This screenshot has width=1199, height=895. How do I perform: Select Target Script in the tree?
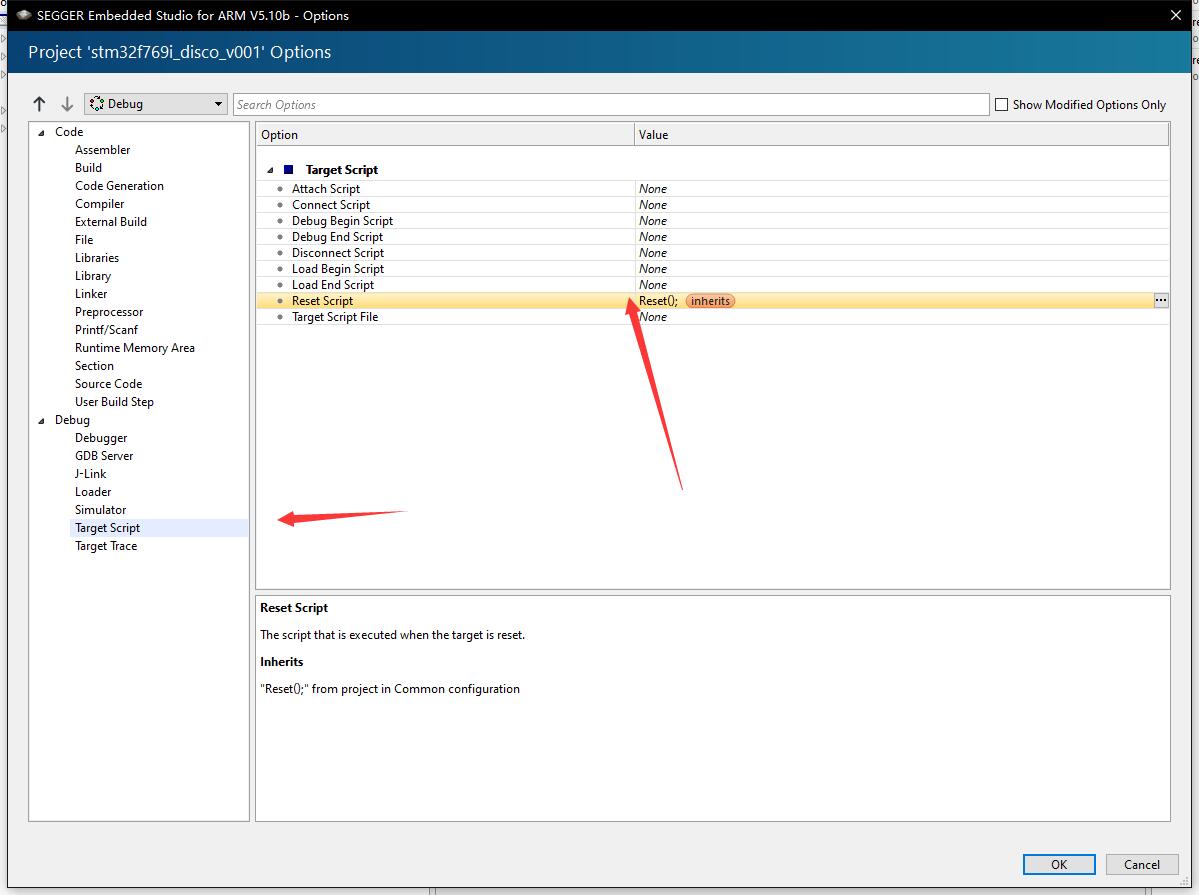[x=107, y=528]
